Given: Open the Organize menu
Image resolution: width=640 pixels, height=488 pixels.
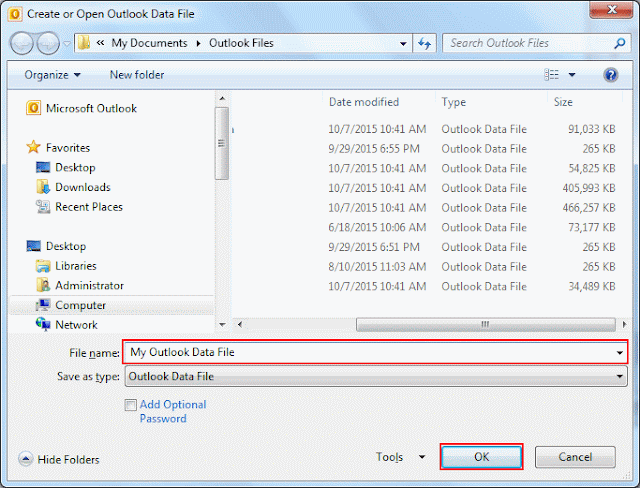Looking at the screenshot, I should pyautogui.click(x=52, y=75).
